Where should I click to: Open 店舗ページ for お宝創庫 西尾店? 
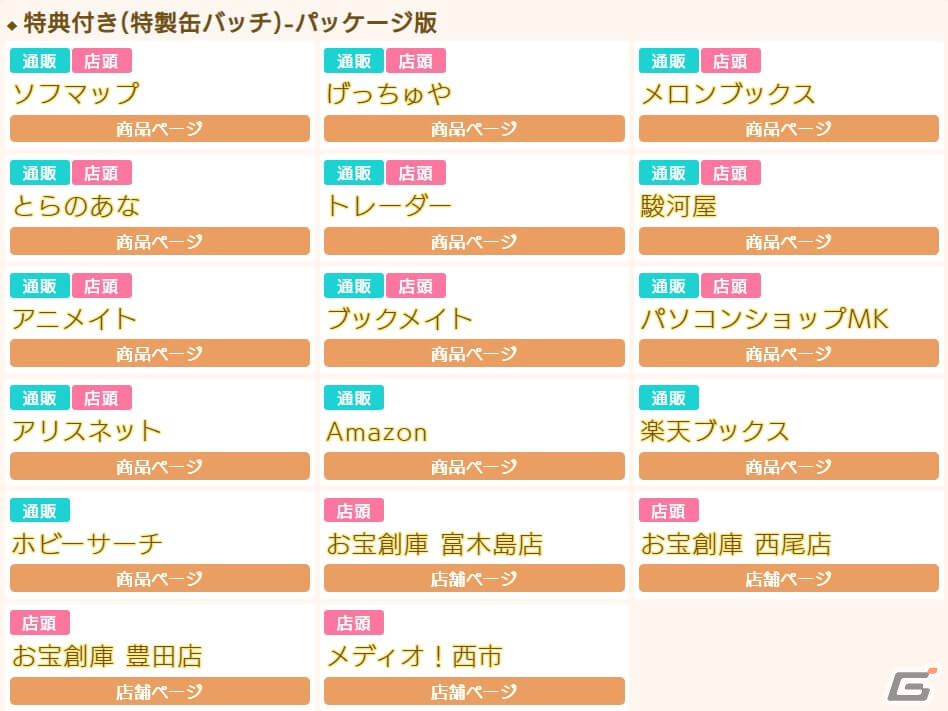[x=788, y=579]
